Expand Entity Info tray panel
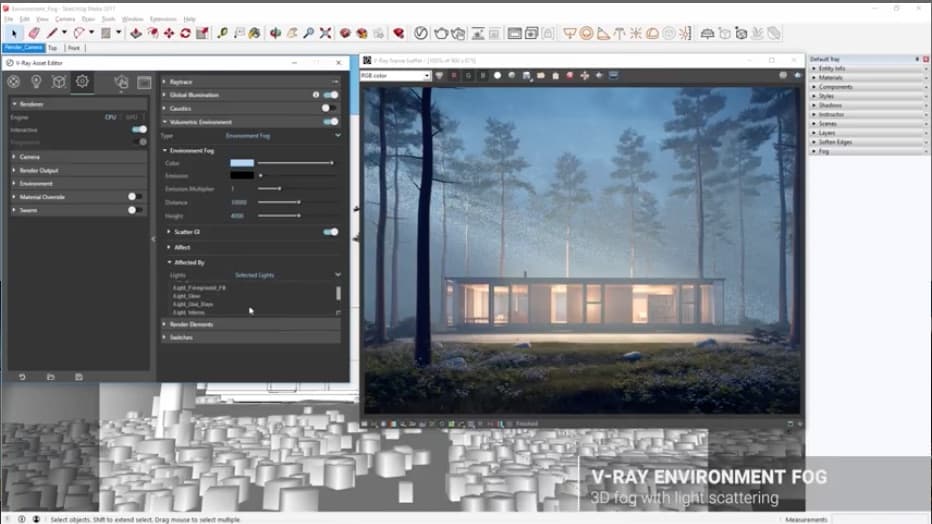Image resolution: width=932 pixels, height=524 pixels. 868,68
